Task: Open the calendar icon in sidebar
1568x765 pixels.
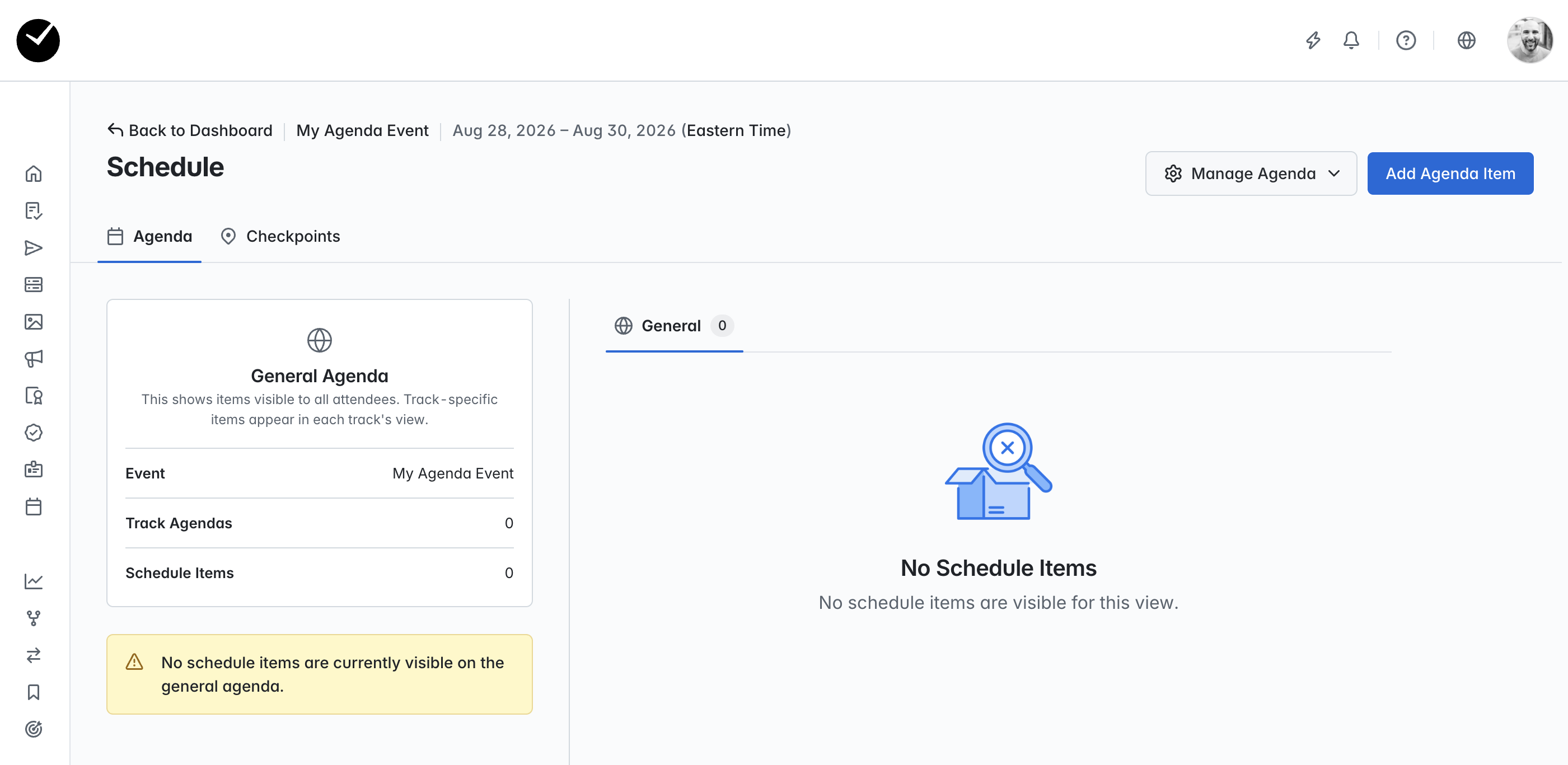Action: click(34, 506)
